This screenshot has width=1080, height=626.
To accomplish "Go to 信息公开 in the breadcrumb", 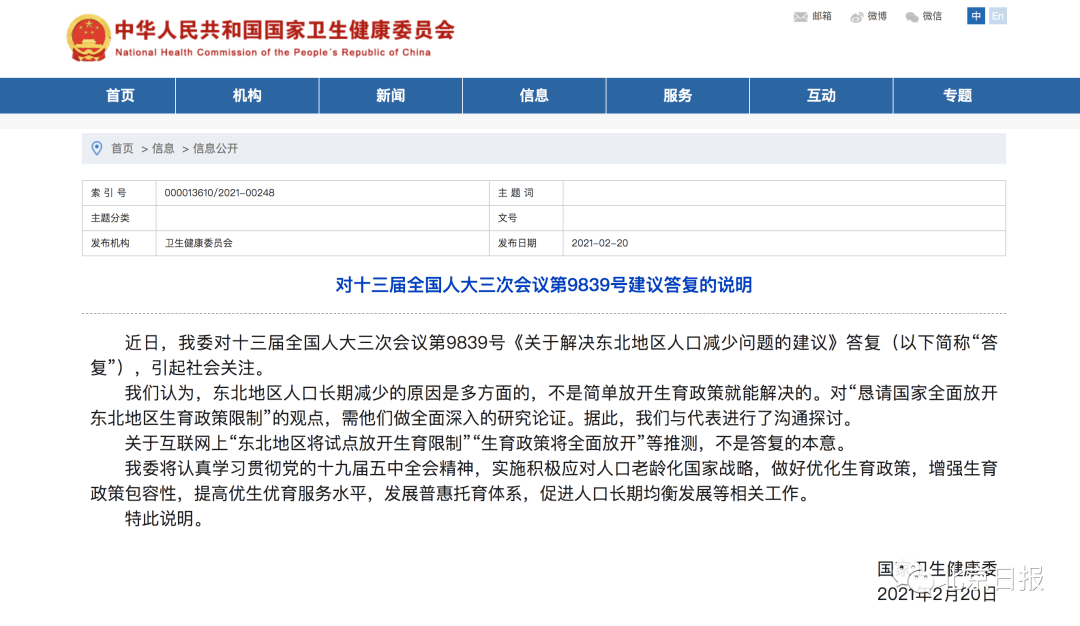I will pos(215,148).
